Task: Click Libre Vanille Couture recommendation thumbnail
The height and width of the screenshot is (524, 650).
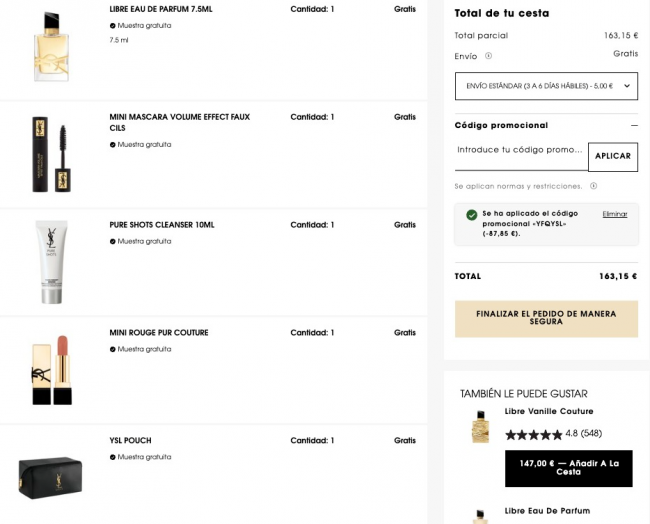Action: 480,427
